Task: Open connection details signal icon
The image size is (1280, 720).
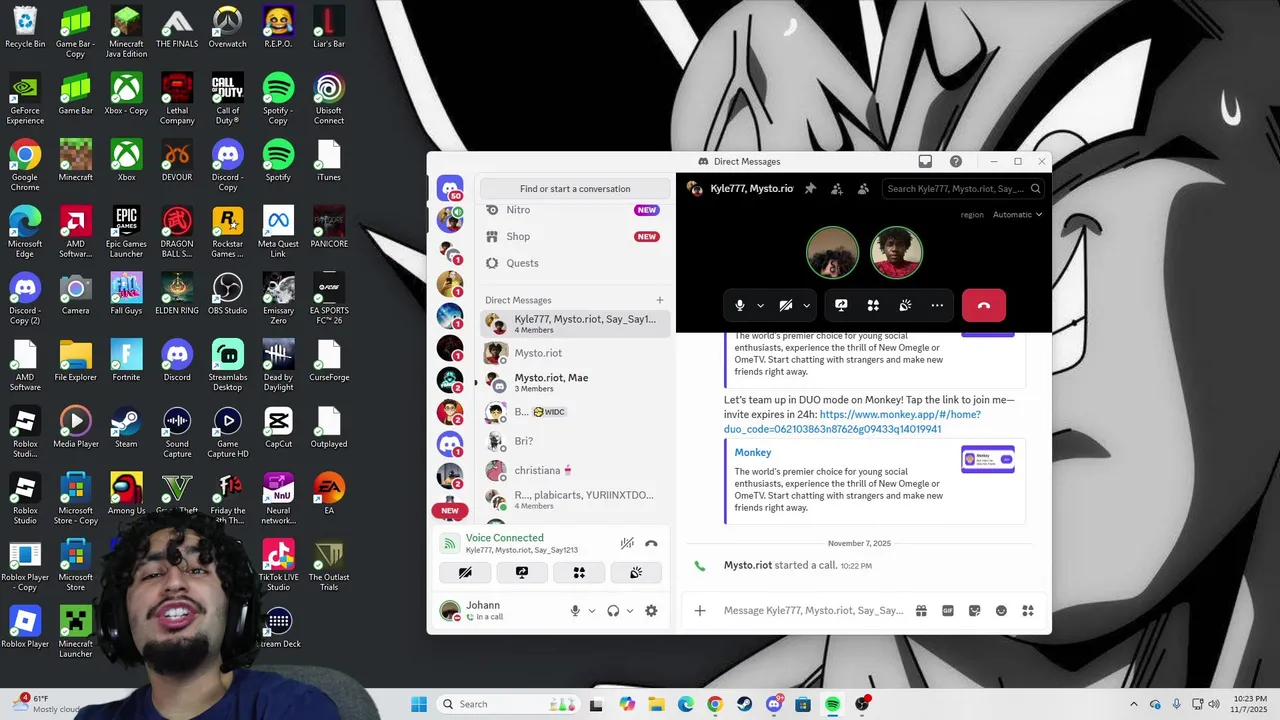Action: coord(450,543)
